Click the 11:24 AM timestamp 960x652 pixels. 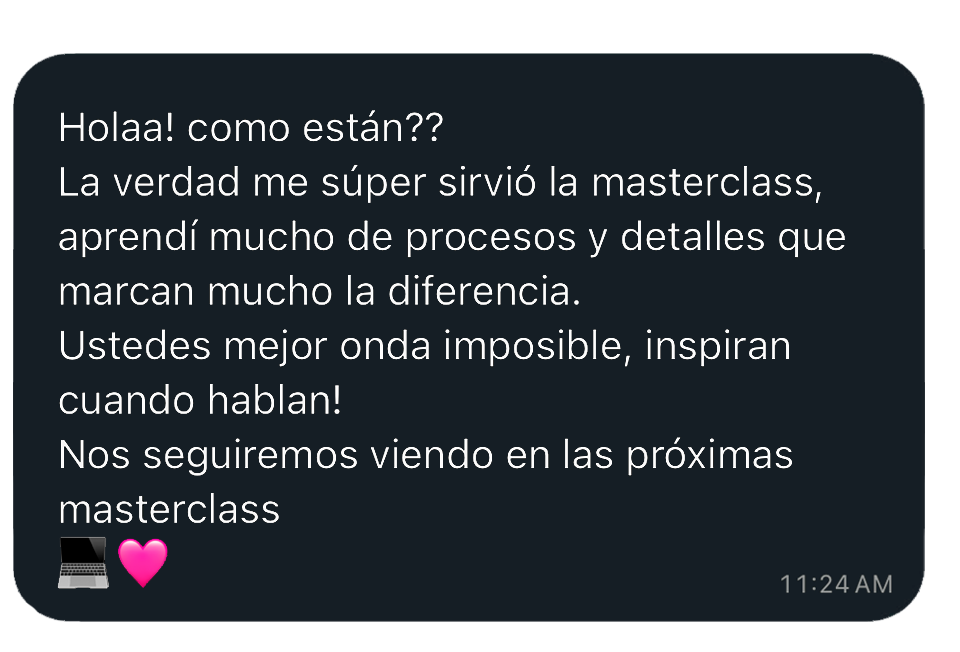pyautogui.click(x=836, y=585)
